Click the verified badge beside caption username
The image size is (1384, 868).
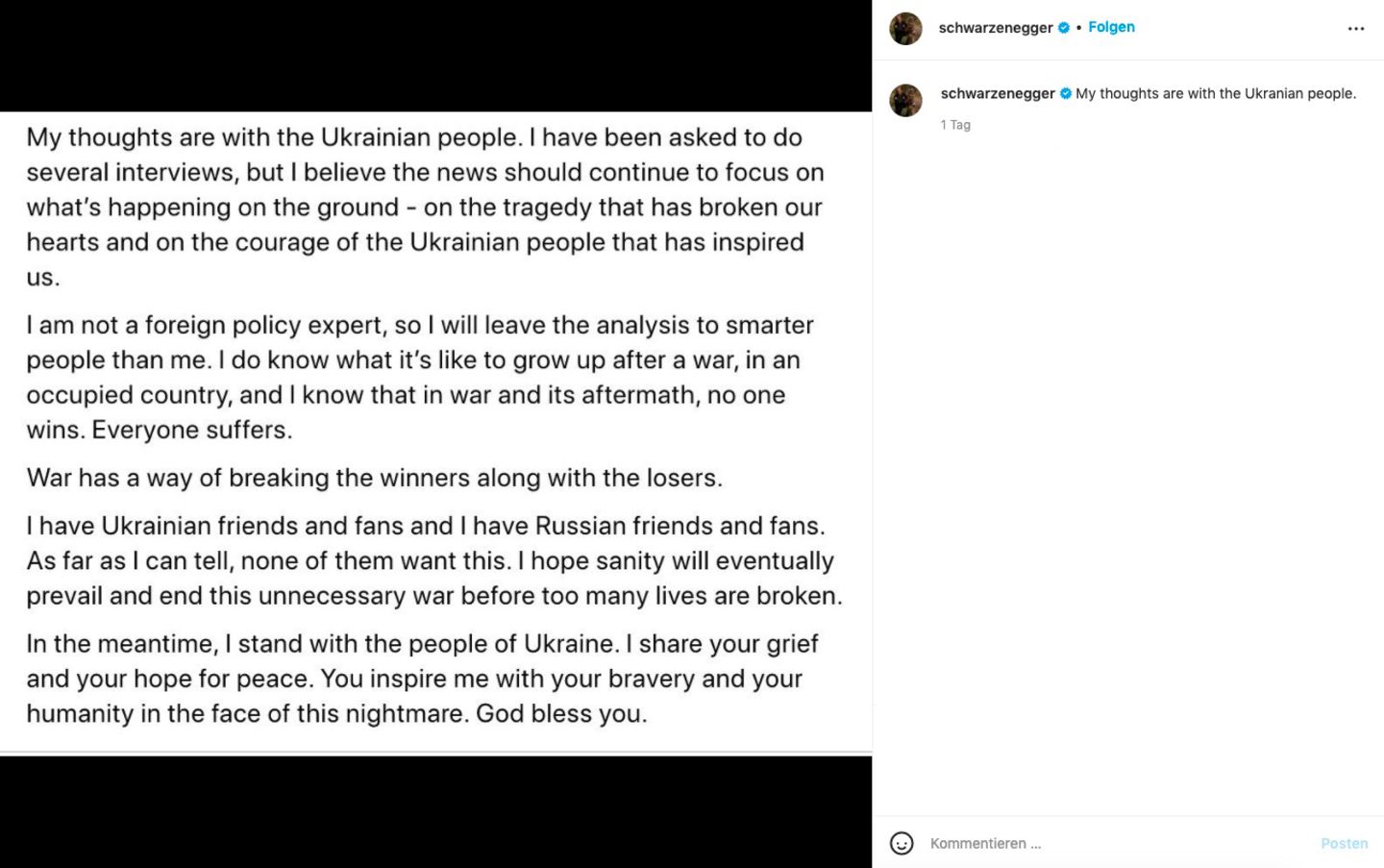pyautogui.click(x=1066, y=93)
